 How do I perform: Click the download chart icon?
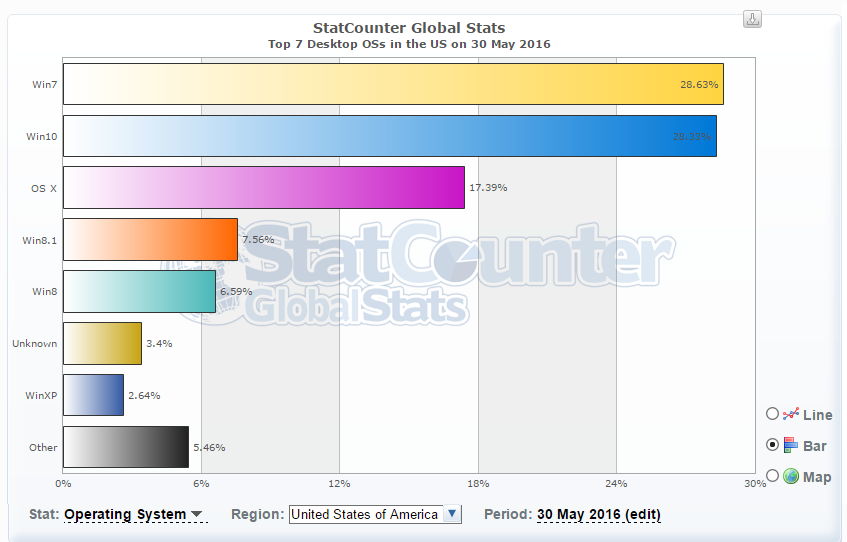point(752,19)
